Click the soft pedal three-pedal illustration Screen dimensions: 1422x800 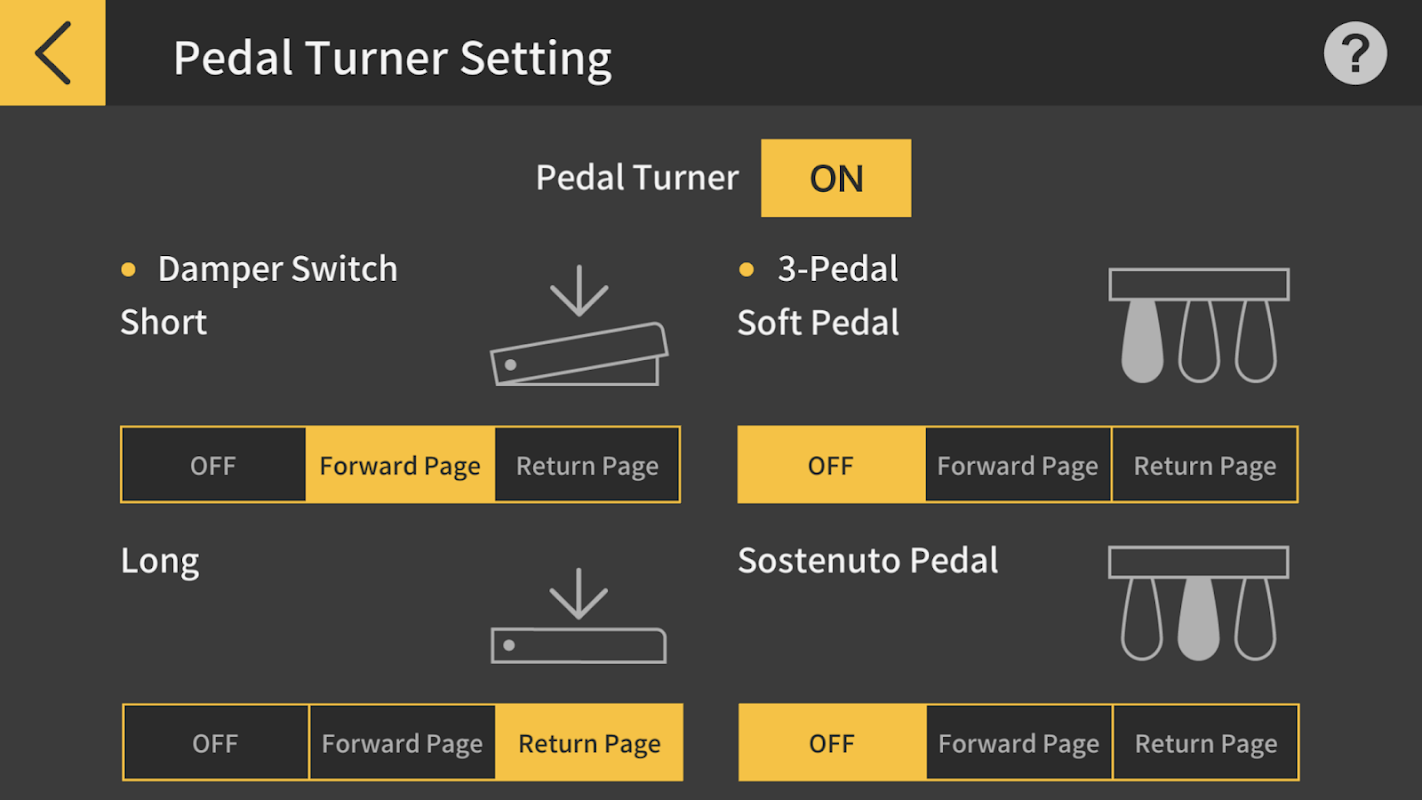click(1198, 325)
